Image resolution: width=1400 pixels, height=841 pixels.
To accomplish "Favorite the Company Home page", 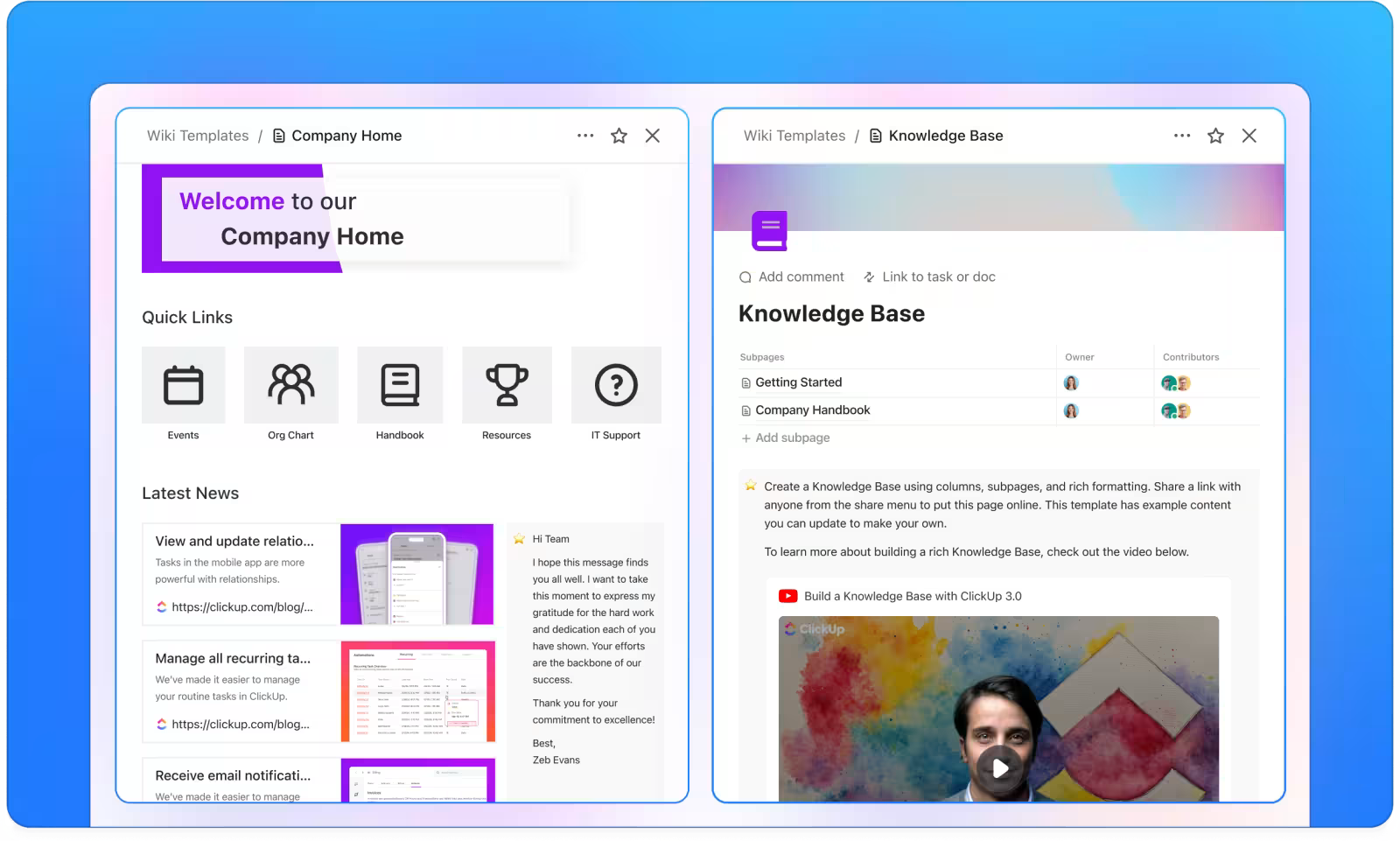I will [x=619, y=136].
